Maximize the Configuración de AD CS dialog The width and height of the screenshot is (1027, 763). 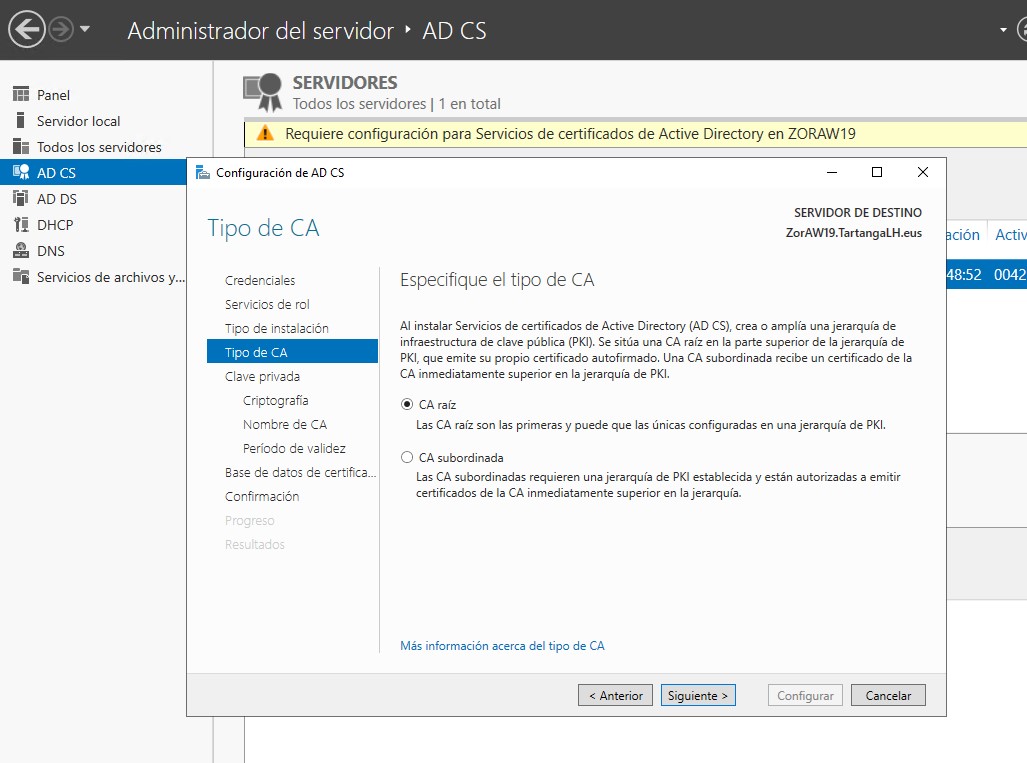(x=877, y=172)
